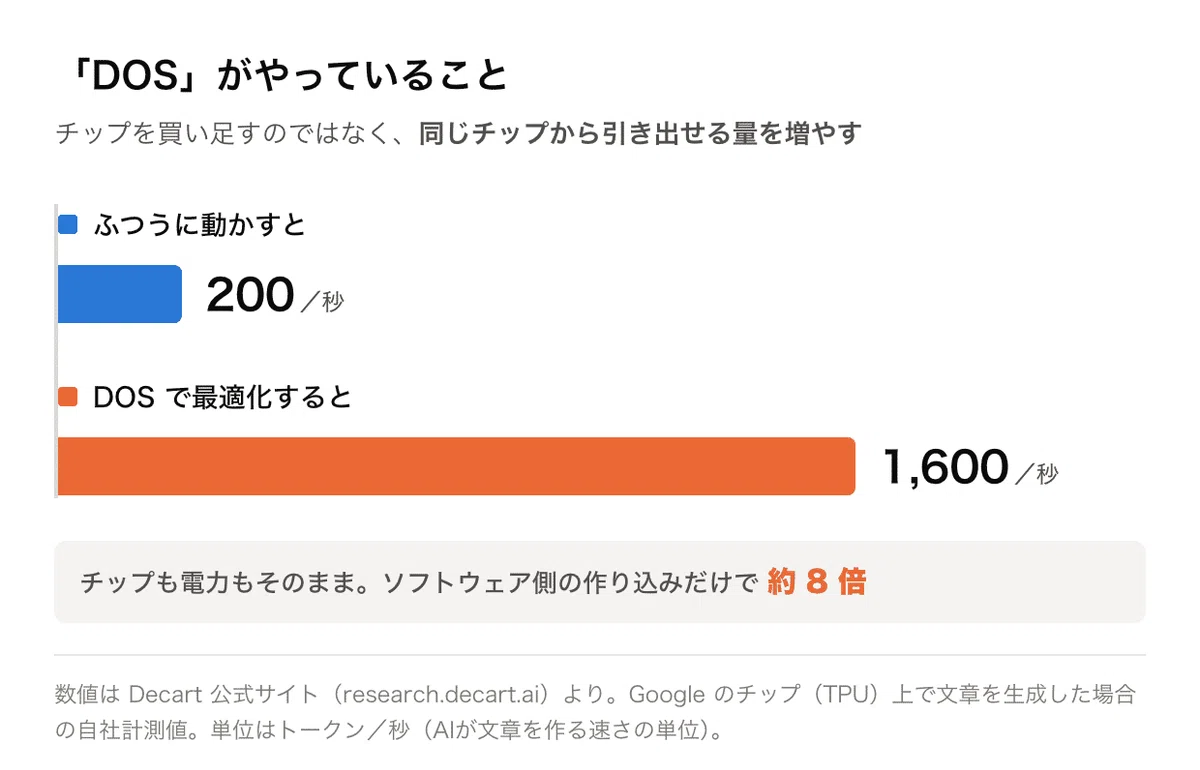1200x770 pixels.
Task: Select the blue 200 bar
Action: (120, 294)
